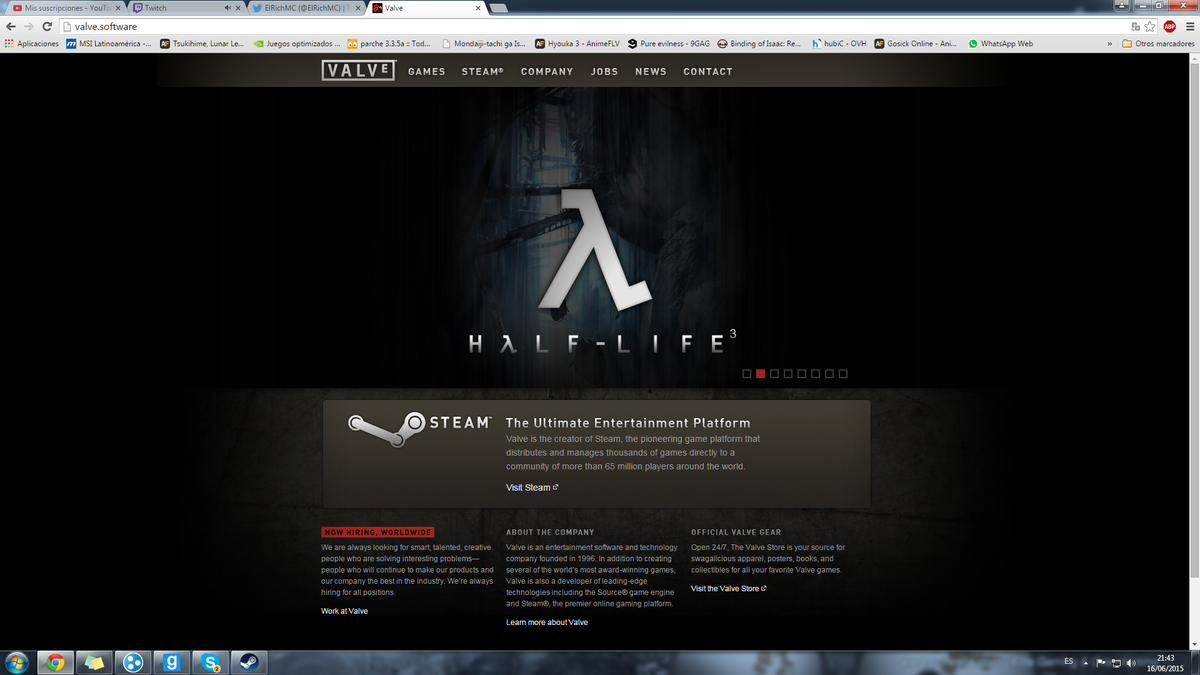The width and height of the screenshot is (1200, 675).
Task: Open the Binding of Isaac bookmark
Action: (759, 44)
